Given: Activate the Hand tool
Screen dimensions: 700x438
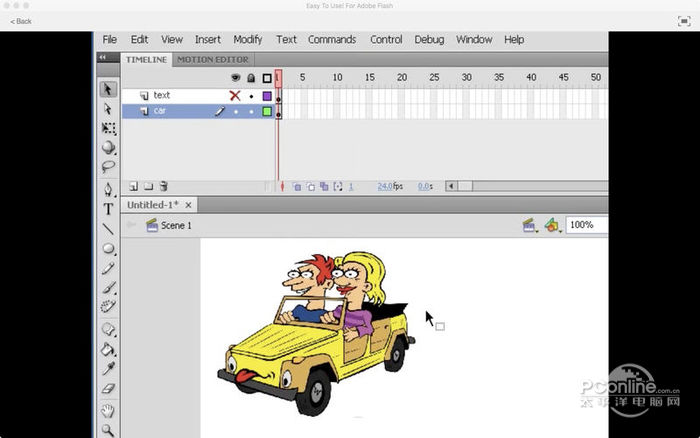Looking at the screenshot, I should click(x=108, y=410).
